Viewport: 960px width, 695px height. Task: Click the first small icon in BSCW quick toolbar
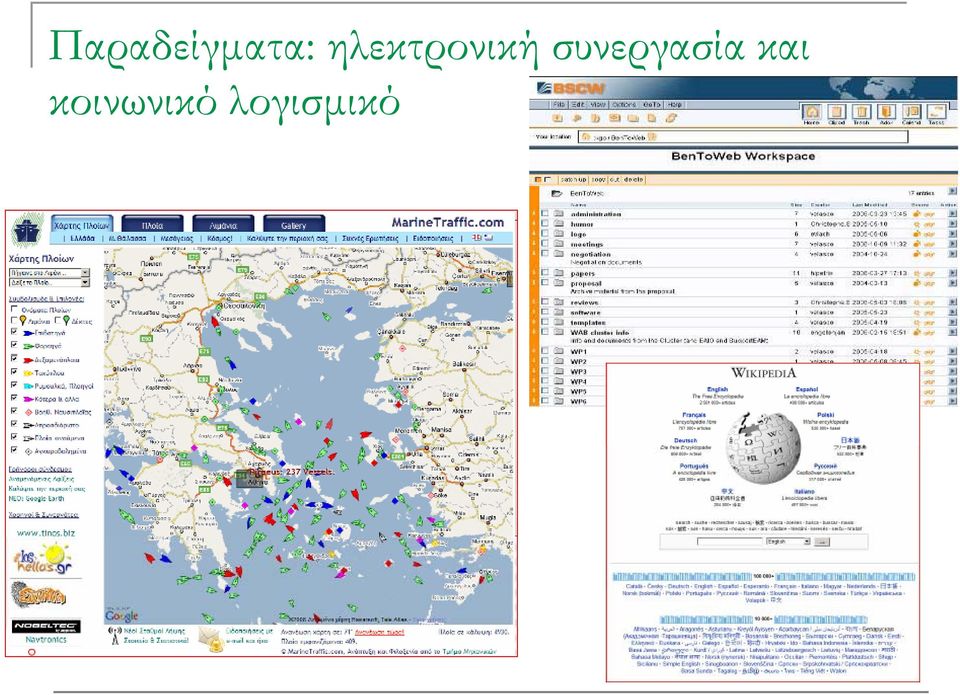point(558,118)
